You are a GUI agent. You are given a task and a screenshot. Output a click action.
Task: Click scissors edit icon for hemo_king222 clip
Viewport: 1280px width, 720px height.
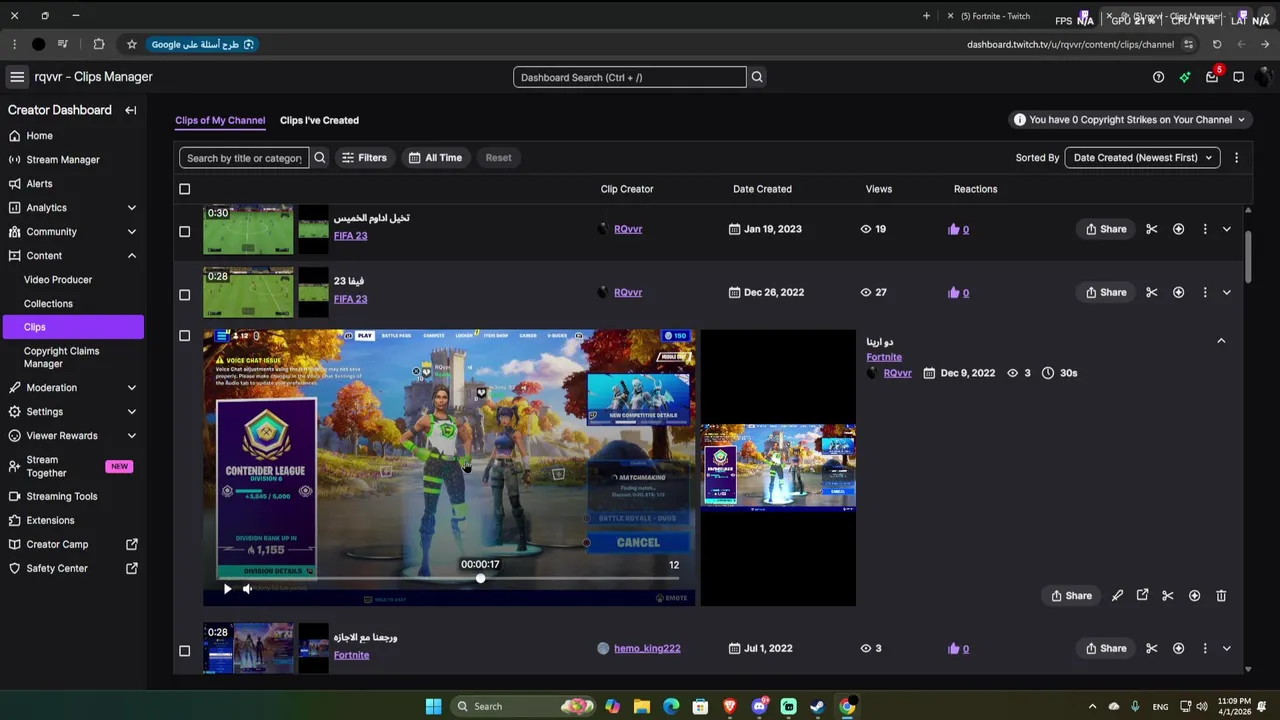coord(1152,648)
